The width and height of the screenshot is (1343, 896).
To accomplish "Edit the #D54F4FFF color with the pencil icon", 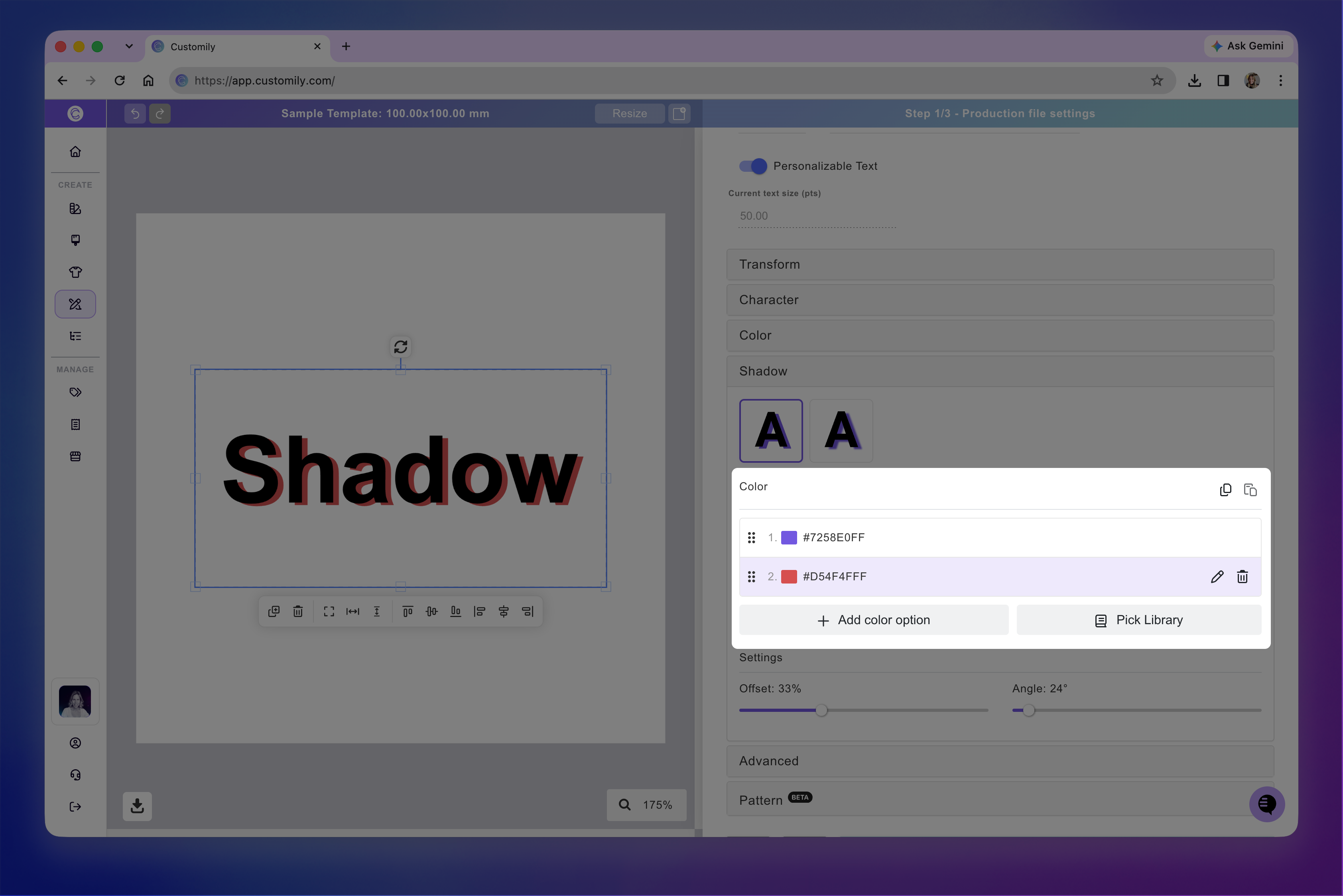I will click(x=1217, y=577).
